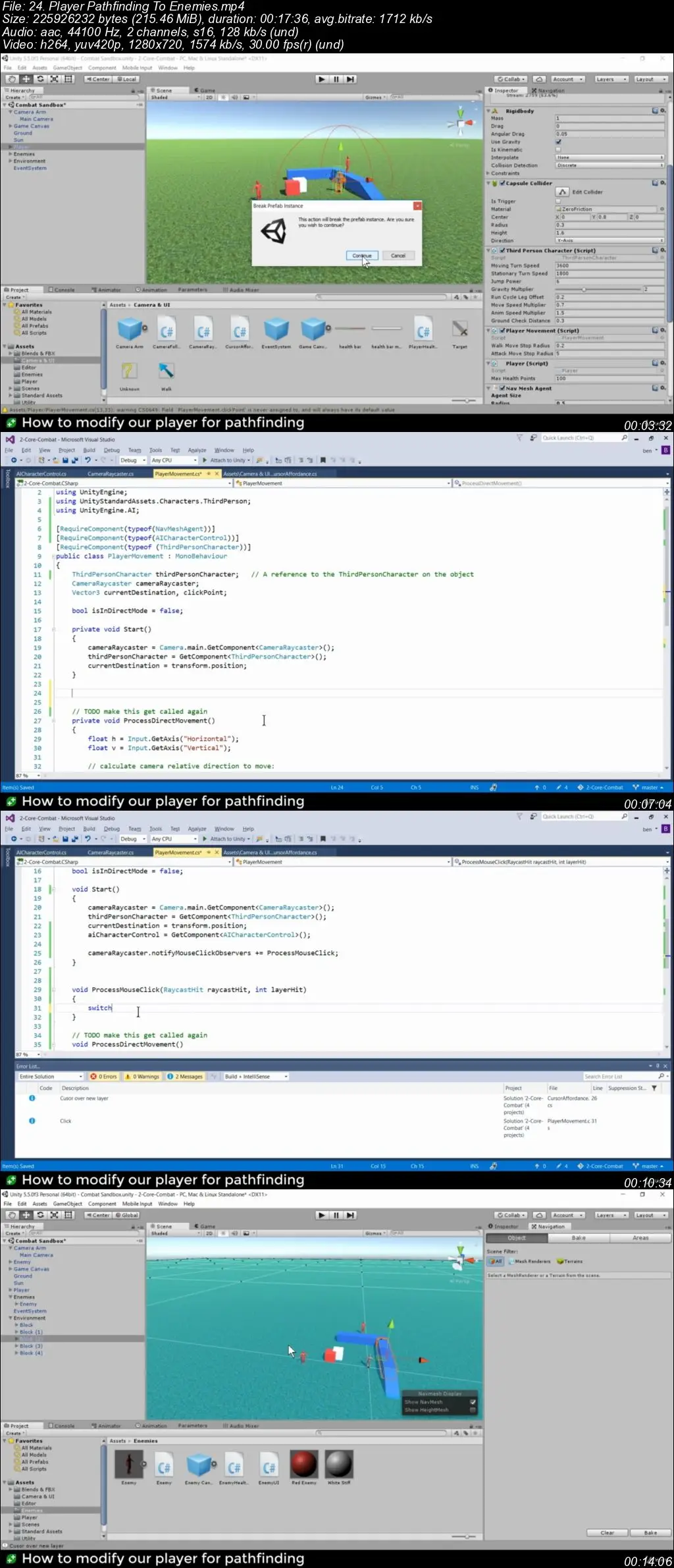This screenshot has width=674, height=1568.
Task: Select the Enemy model asset with play arrow
Action: tap(129, 1468)
